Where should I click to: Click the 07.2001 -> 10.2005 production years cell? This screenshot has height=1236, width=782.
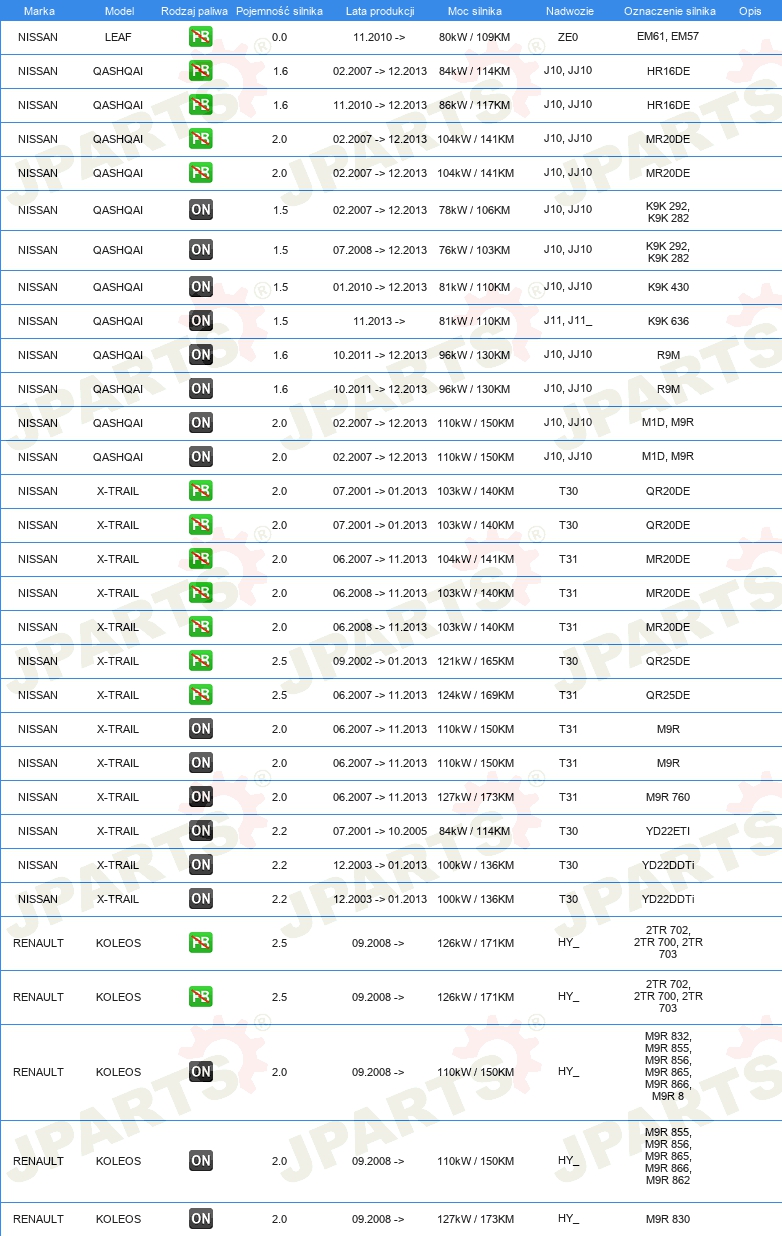380,831
